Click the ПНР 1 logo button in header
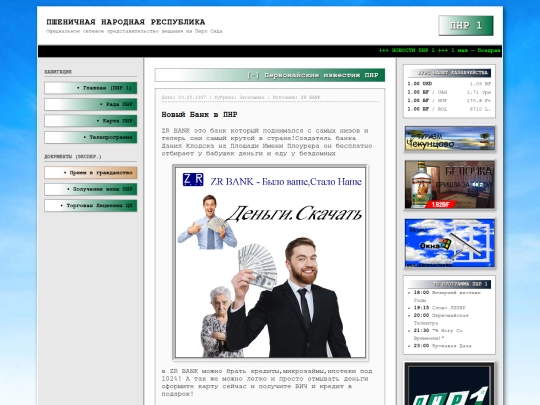The width and height of the screenshot is (540, 405). 466,25
